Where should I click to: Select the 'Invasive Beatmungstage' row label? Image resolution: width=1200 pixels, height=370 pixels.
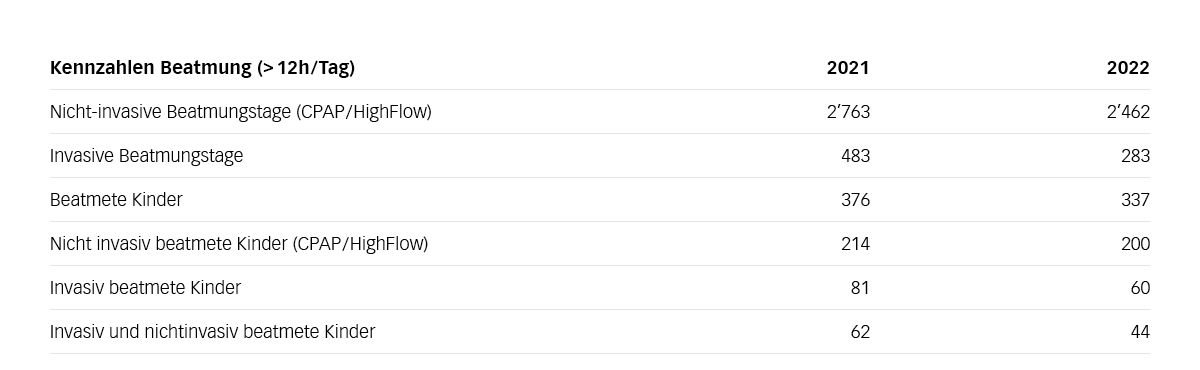146,156
